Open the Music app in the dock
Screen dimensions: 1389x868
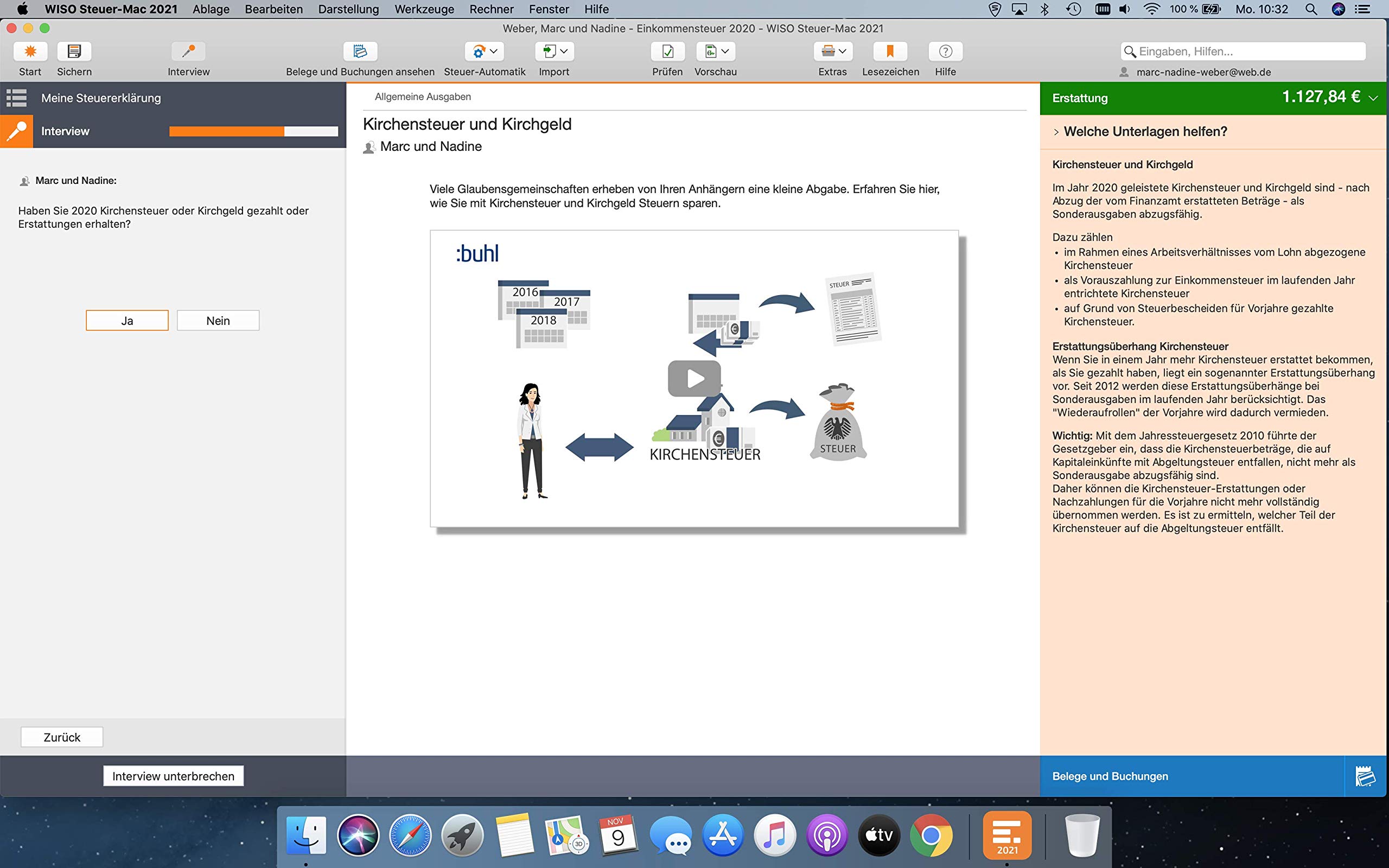click(774, 835)
